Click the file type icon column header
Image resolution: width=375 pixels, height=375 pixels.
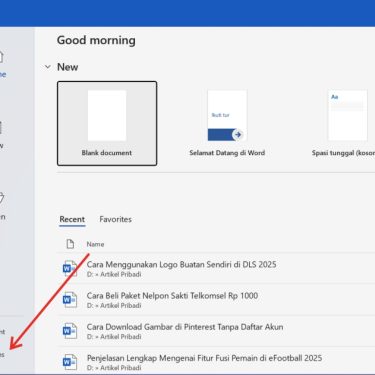(x=70, y=244)
